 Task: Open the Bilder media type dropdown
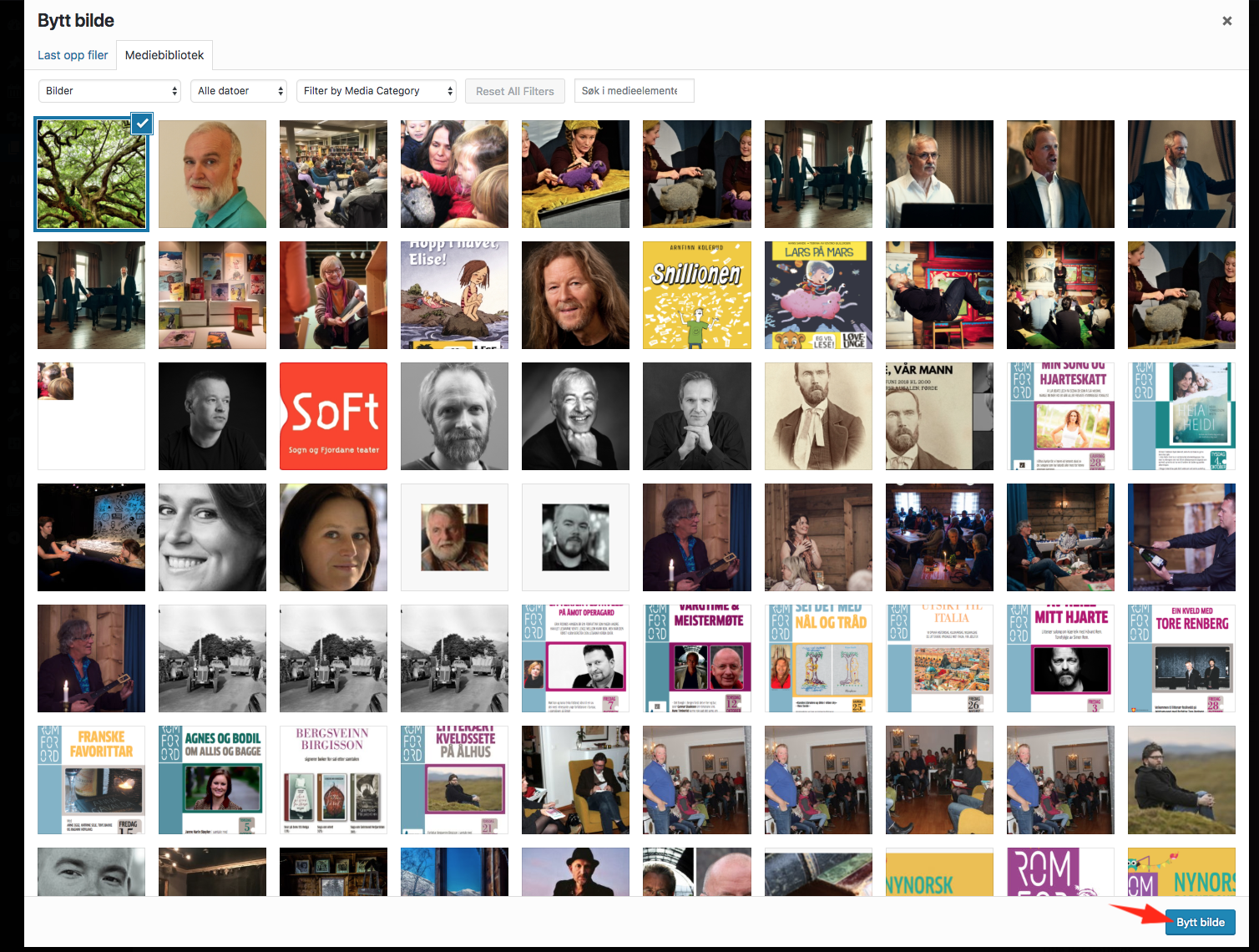(x=110, y=91)
